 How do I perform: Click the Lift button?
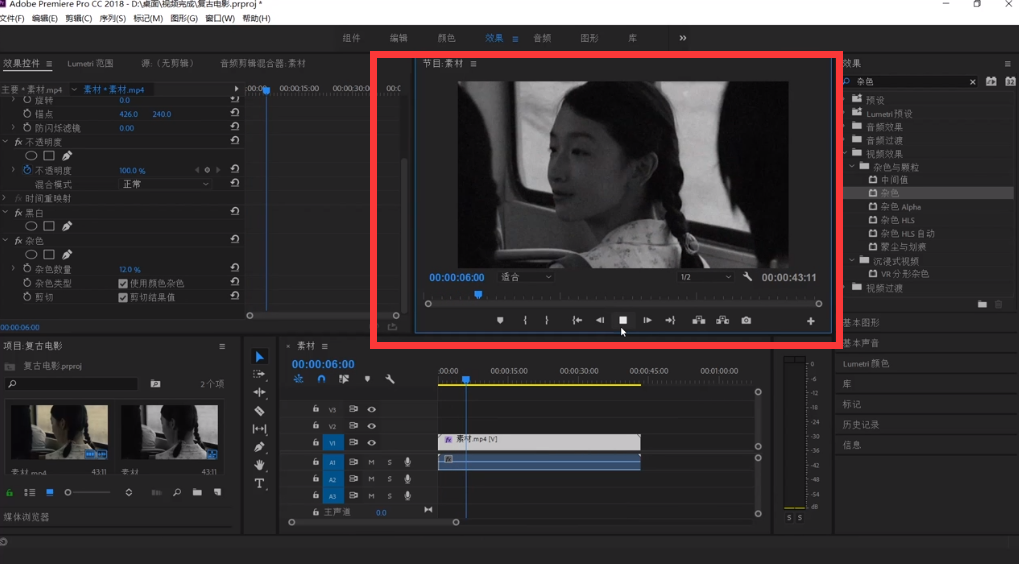click(699, 320)
